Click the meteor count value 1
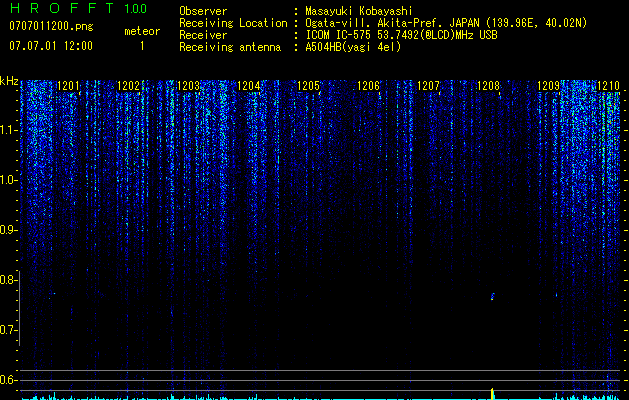 coord(142,46)
